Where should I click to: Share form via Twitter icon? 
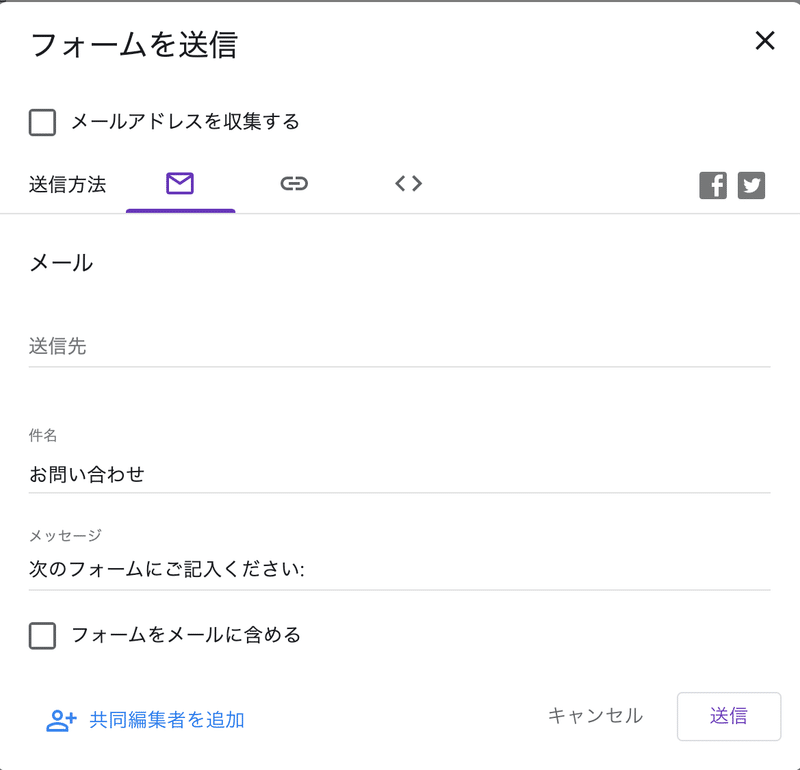[752, 185]
